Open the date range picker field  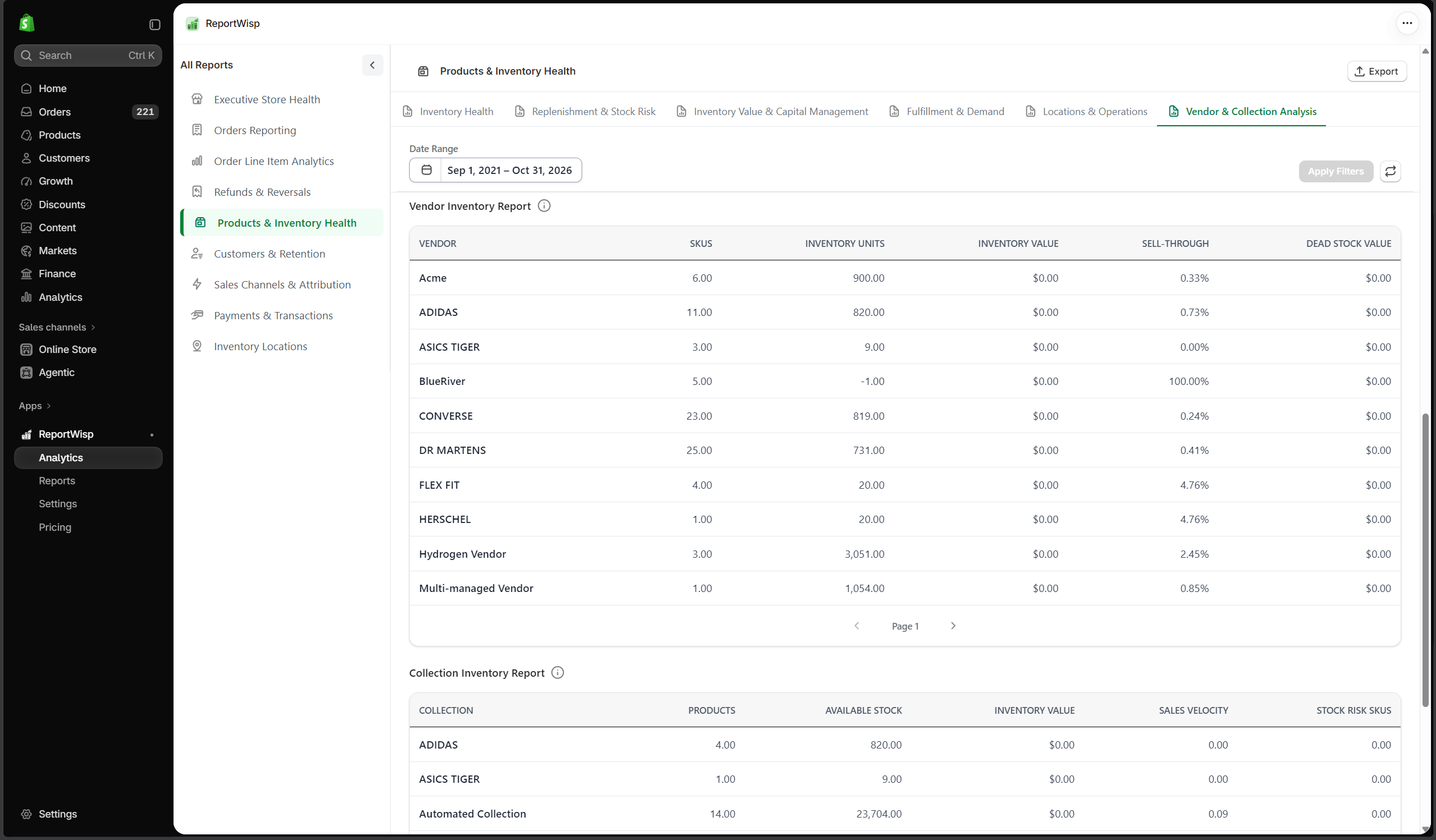pyautogui.click(x=495, y=170)
